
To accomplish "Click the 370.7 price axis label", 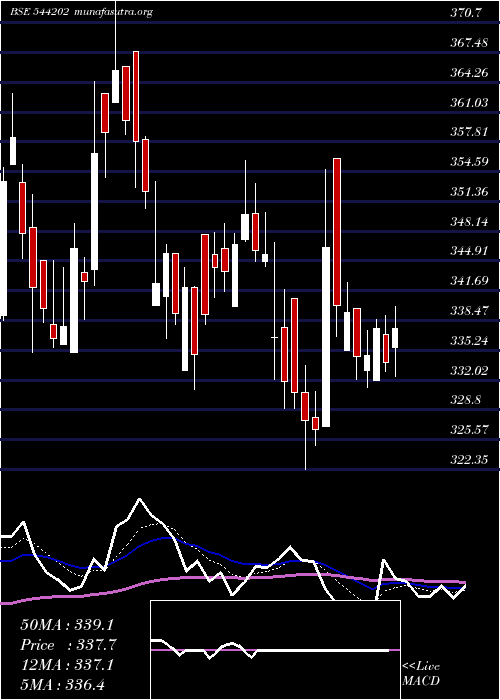I will pos(466,13).
